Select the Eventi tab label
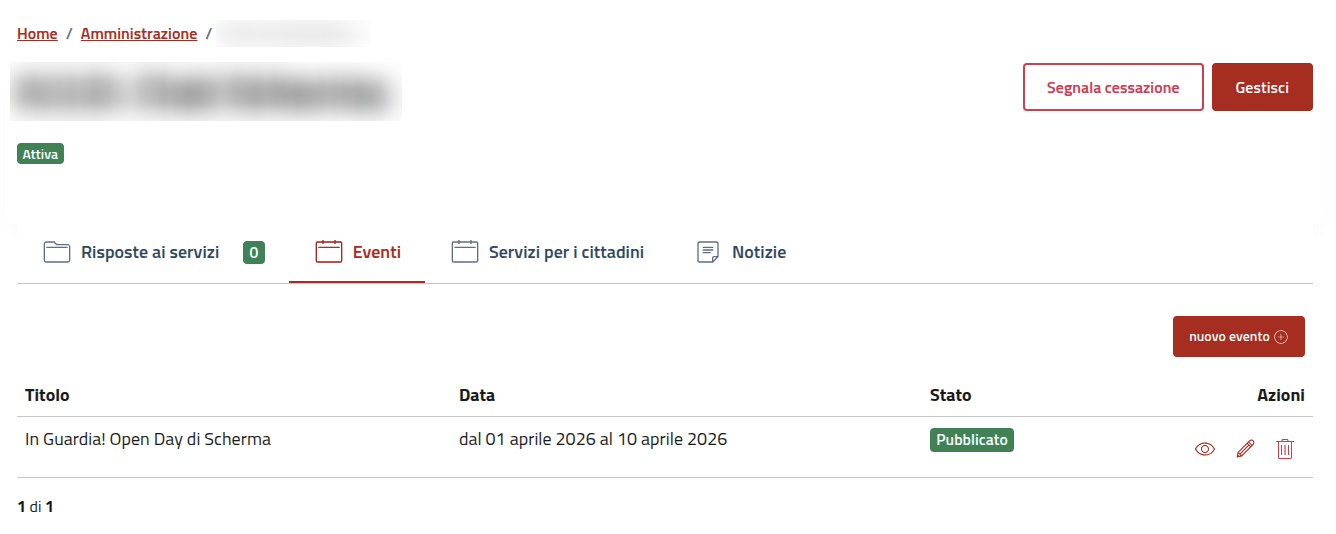The width and height of the screenshot is (1336, 534). 377,252
